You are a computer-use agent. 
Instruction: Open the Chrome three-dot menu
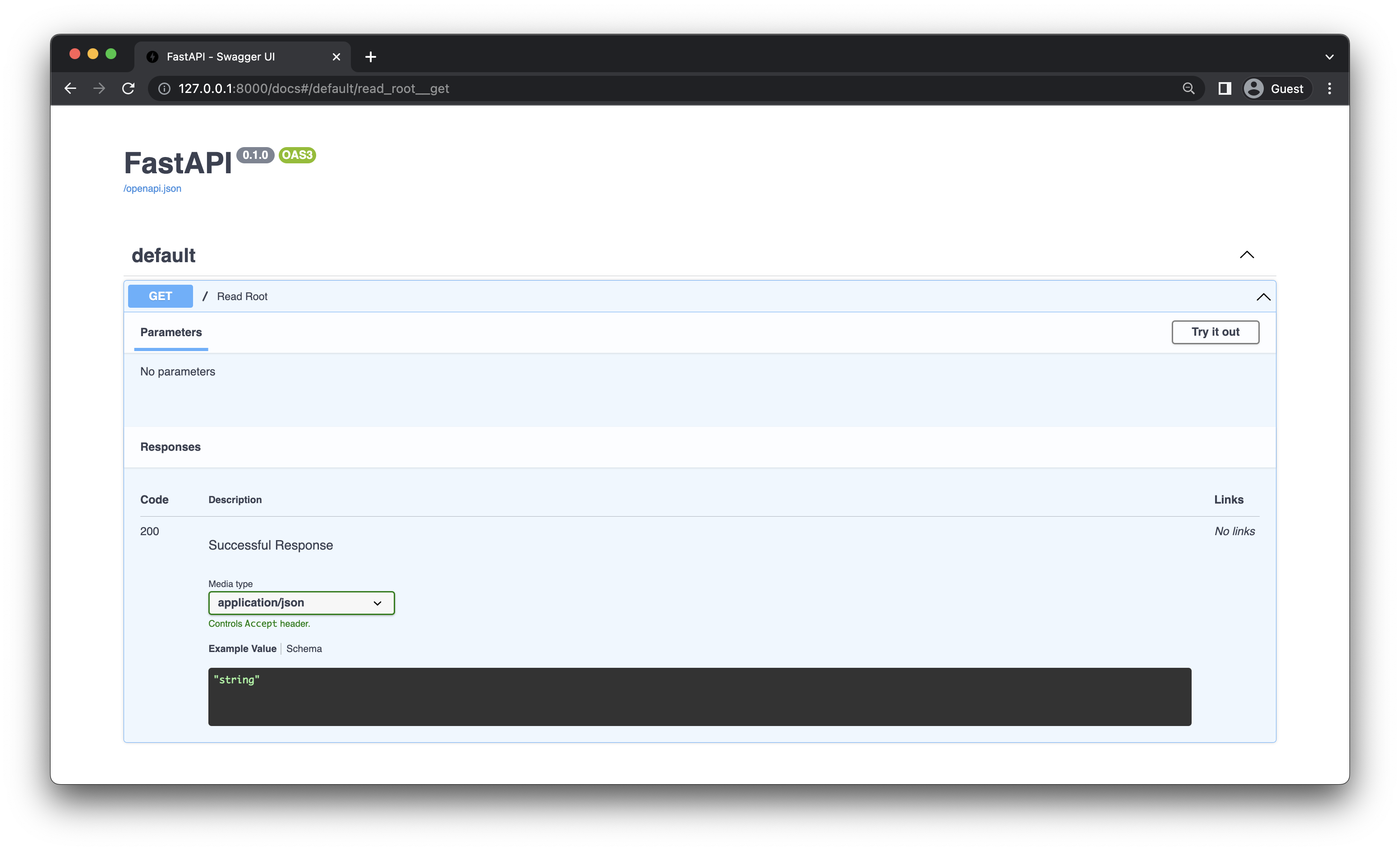[1329, 89]
